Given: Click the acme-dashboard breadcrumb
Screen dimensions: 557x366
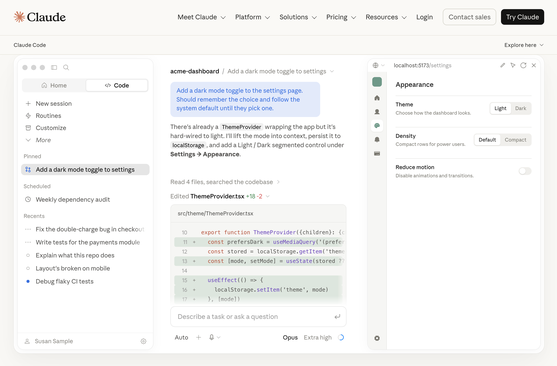Looking at the screenshot, I should (195, 71).
